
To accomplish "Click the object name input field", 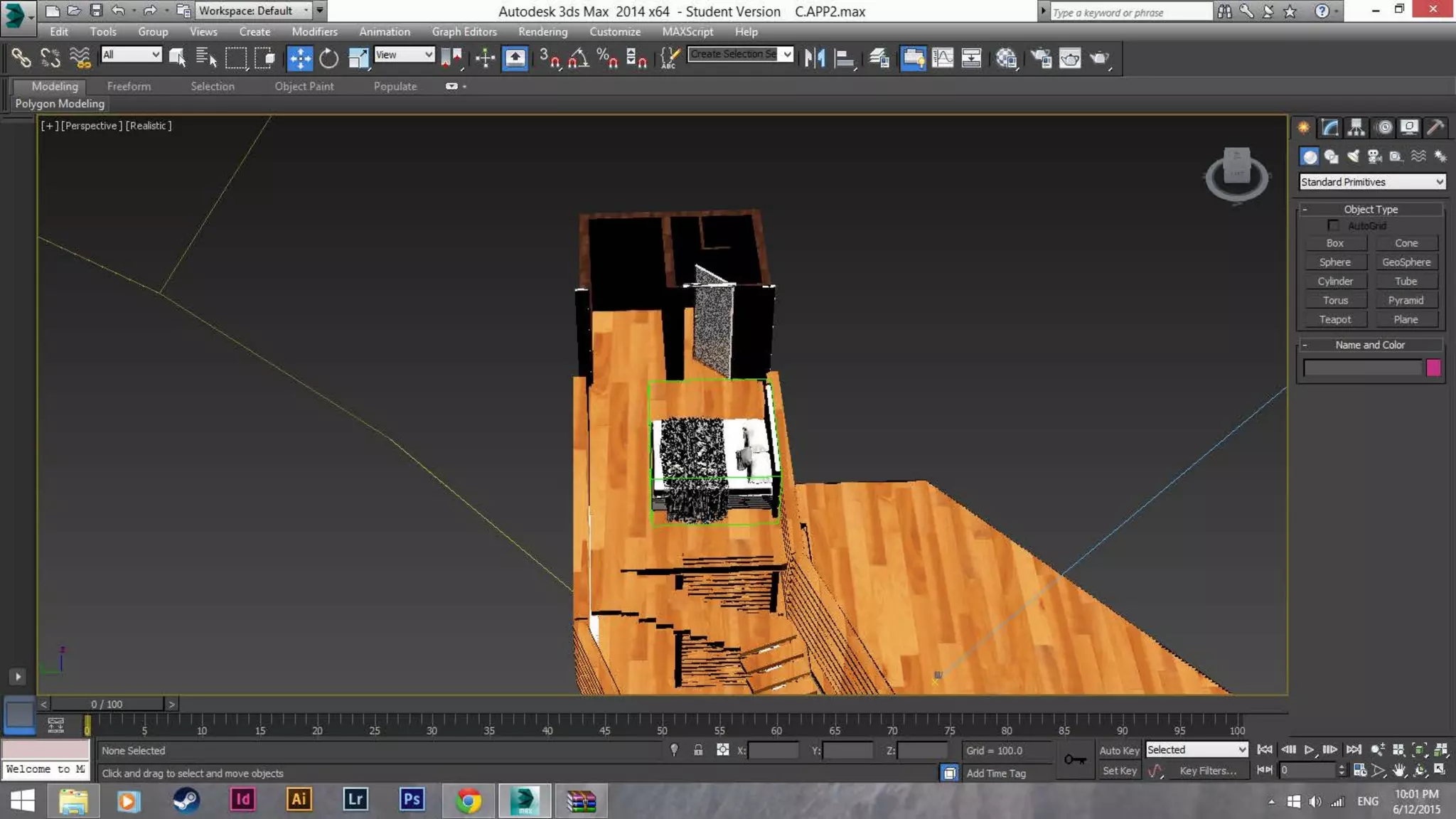I will 1361,368.
